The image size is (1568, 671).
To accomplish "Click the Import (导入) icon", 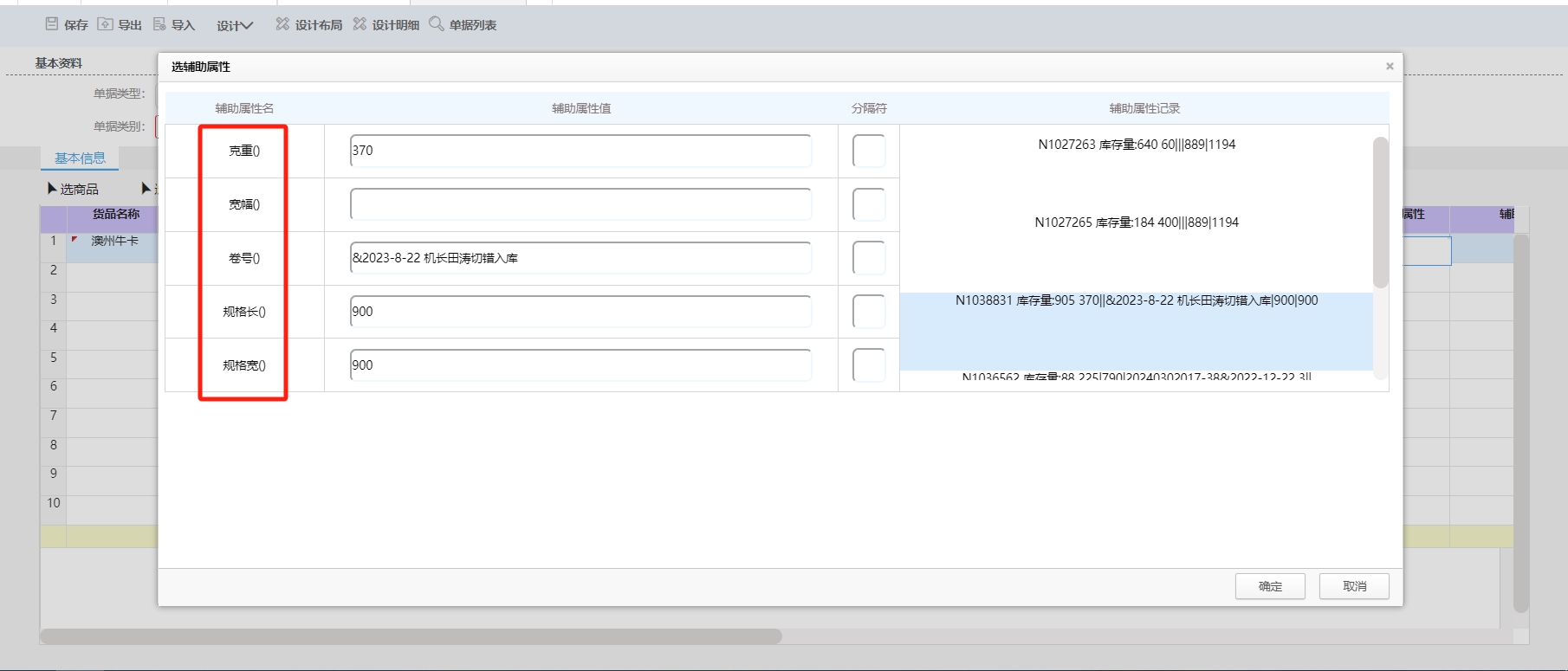I will click(160, 24).
